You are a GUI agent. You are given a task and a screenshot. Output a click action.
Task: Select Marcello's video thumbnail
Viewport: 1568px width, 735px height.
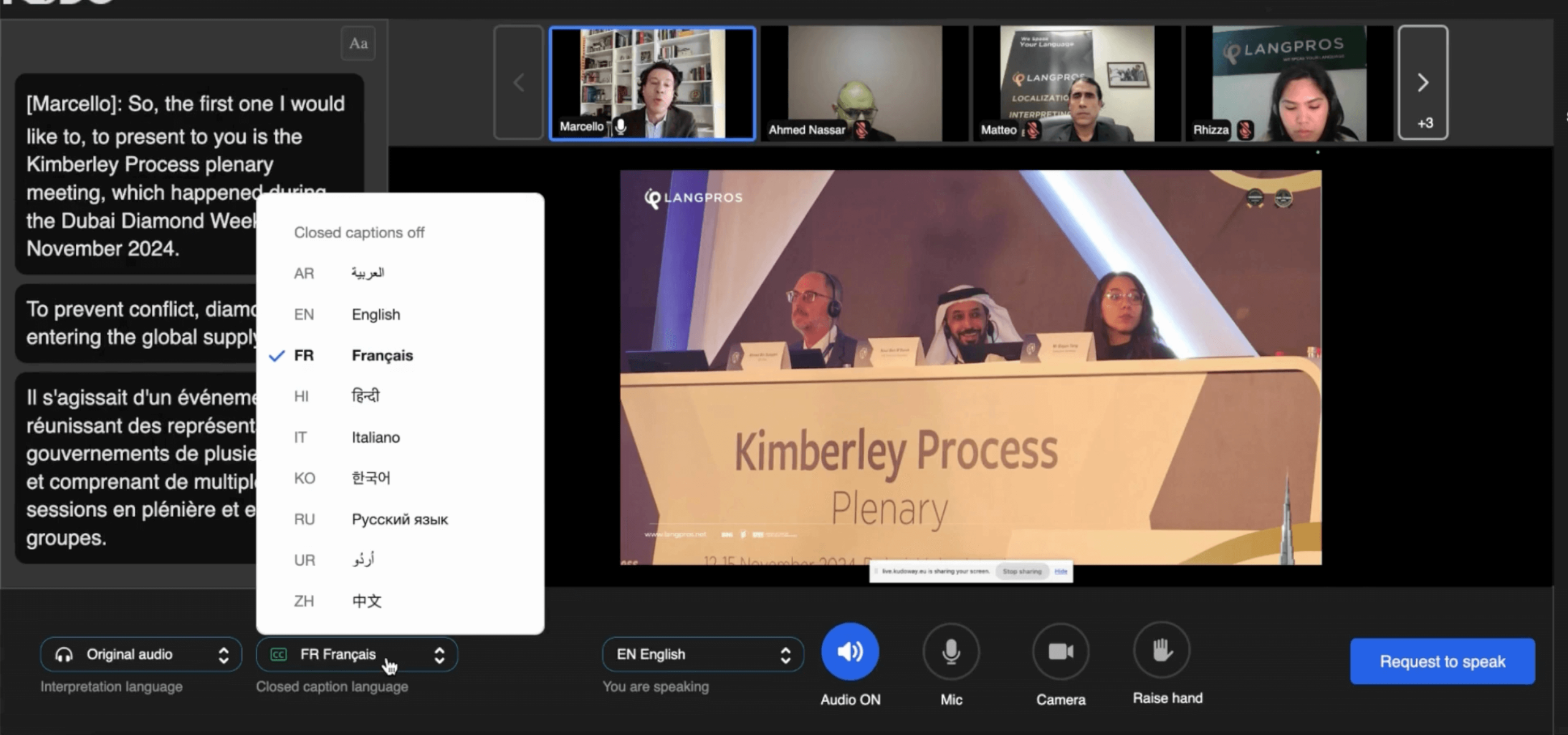point(652,83)
